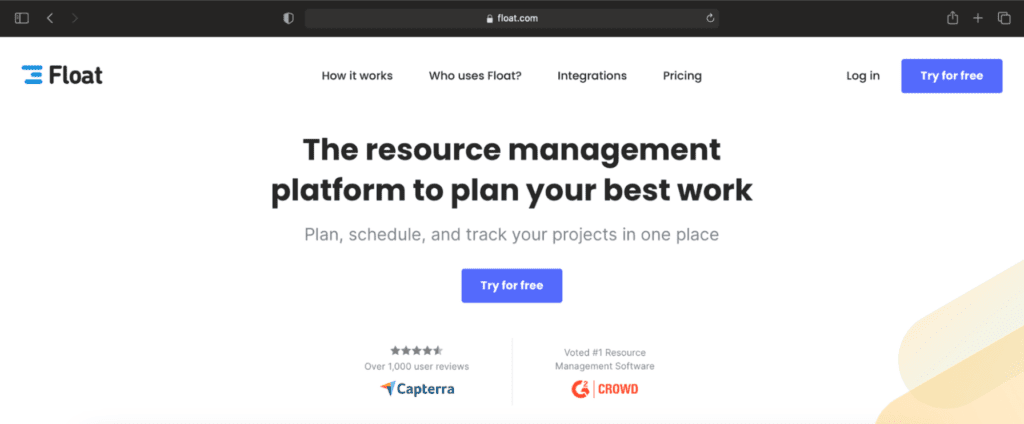This screenshot has height=424, width=1024.
Task: Click the Float logo
Action: pos(62,75)
